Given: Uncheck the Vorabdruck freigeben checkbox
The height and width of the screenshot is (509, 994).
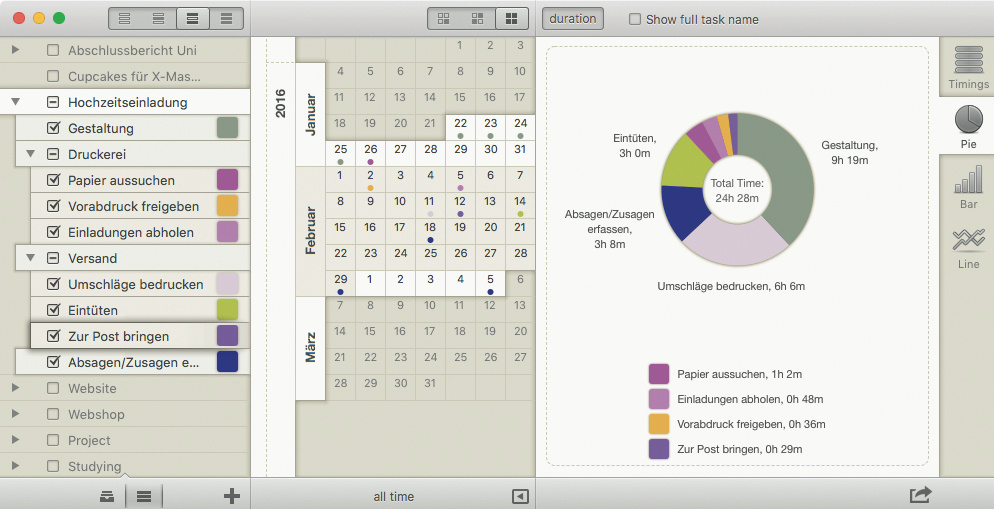Looking at the screenshot, I should (53, 206).
